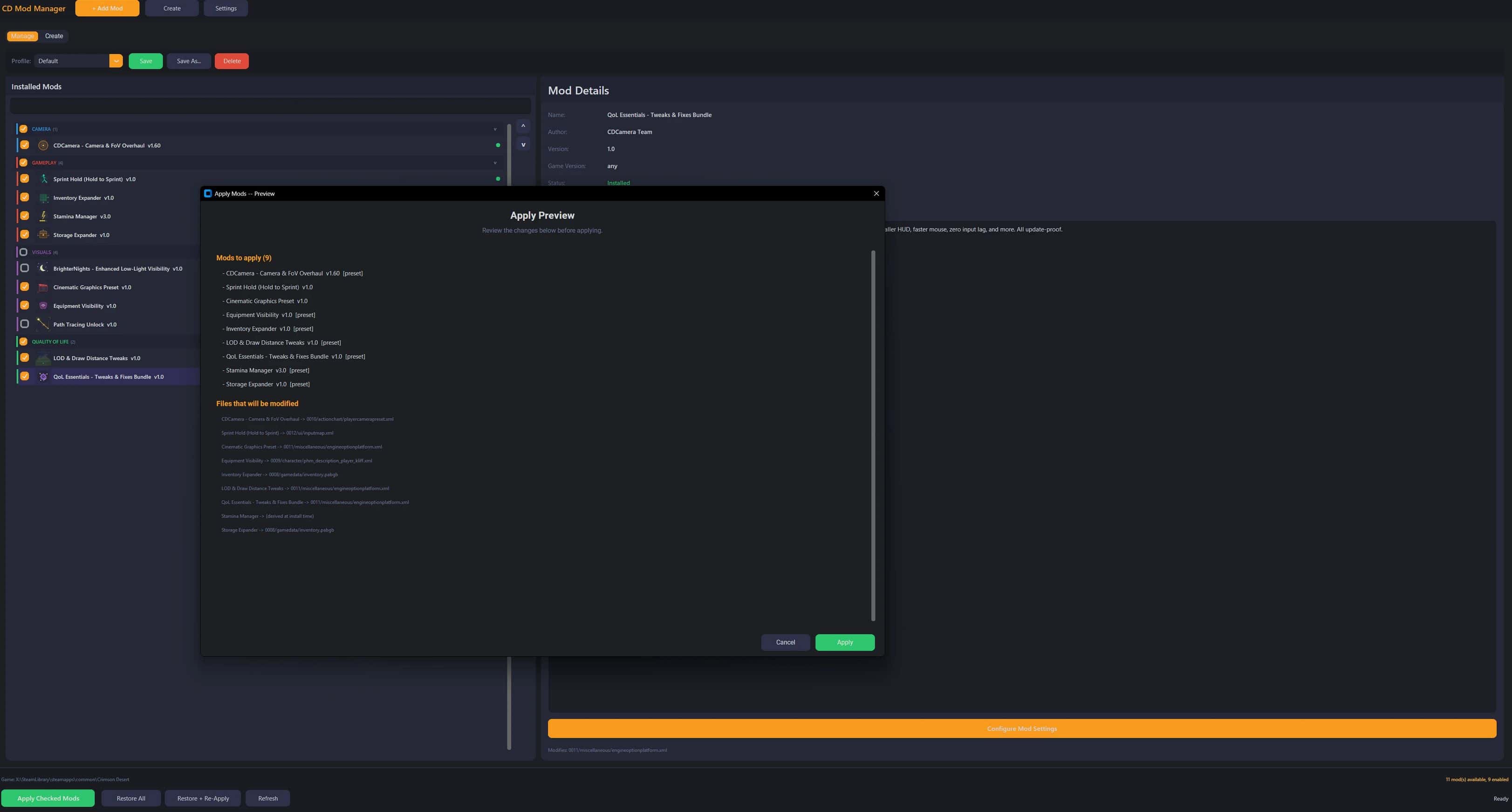Collapse the Camera category chevron
The width and height of the screenshot is (1512, 812).
click(495, 129)
